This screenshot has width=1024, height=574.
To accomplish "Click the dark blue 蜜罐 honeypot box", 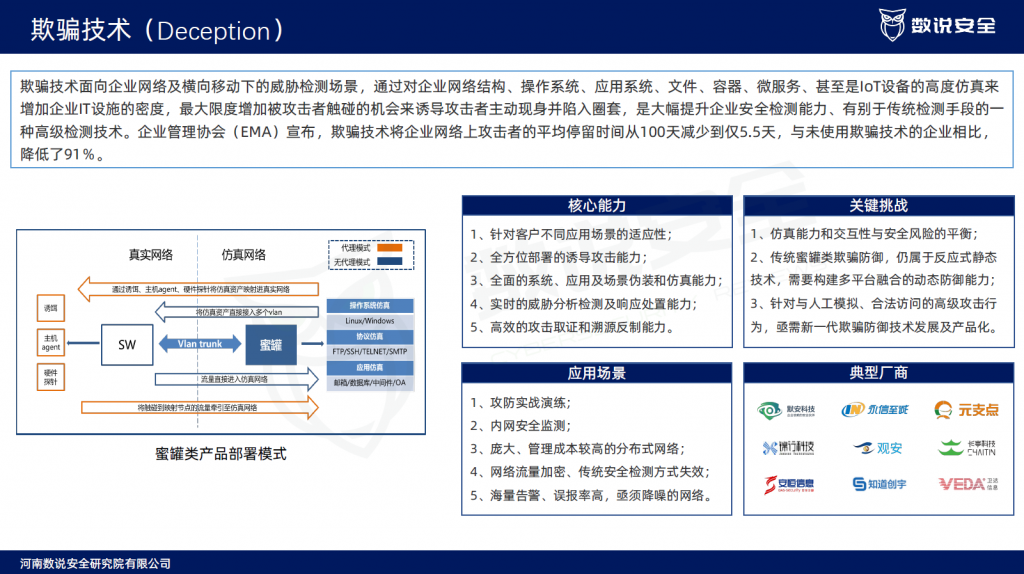I will click(x=271, y=344).
